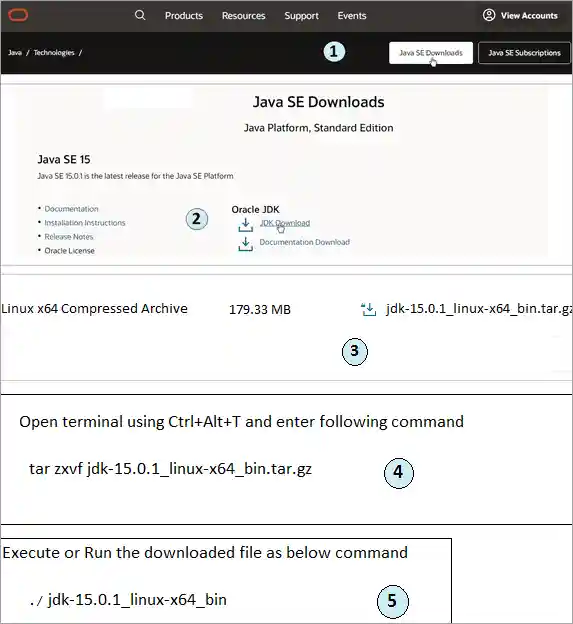573x624 pixels.
Task: Click 'Java Platform, Standard Edition' subtitle
Action: pos(318,128)
